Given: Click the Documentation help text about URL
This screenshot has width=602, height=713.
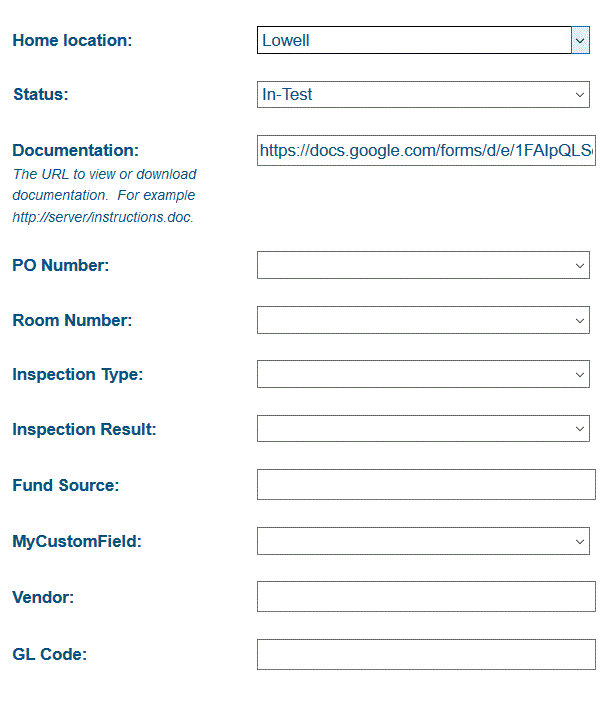Looking at the screenshot, I should [104, 195].
